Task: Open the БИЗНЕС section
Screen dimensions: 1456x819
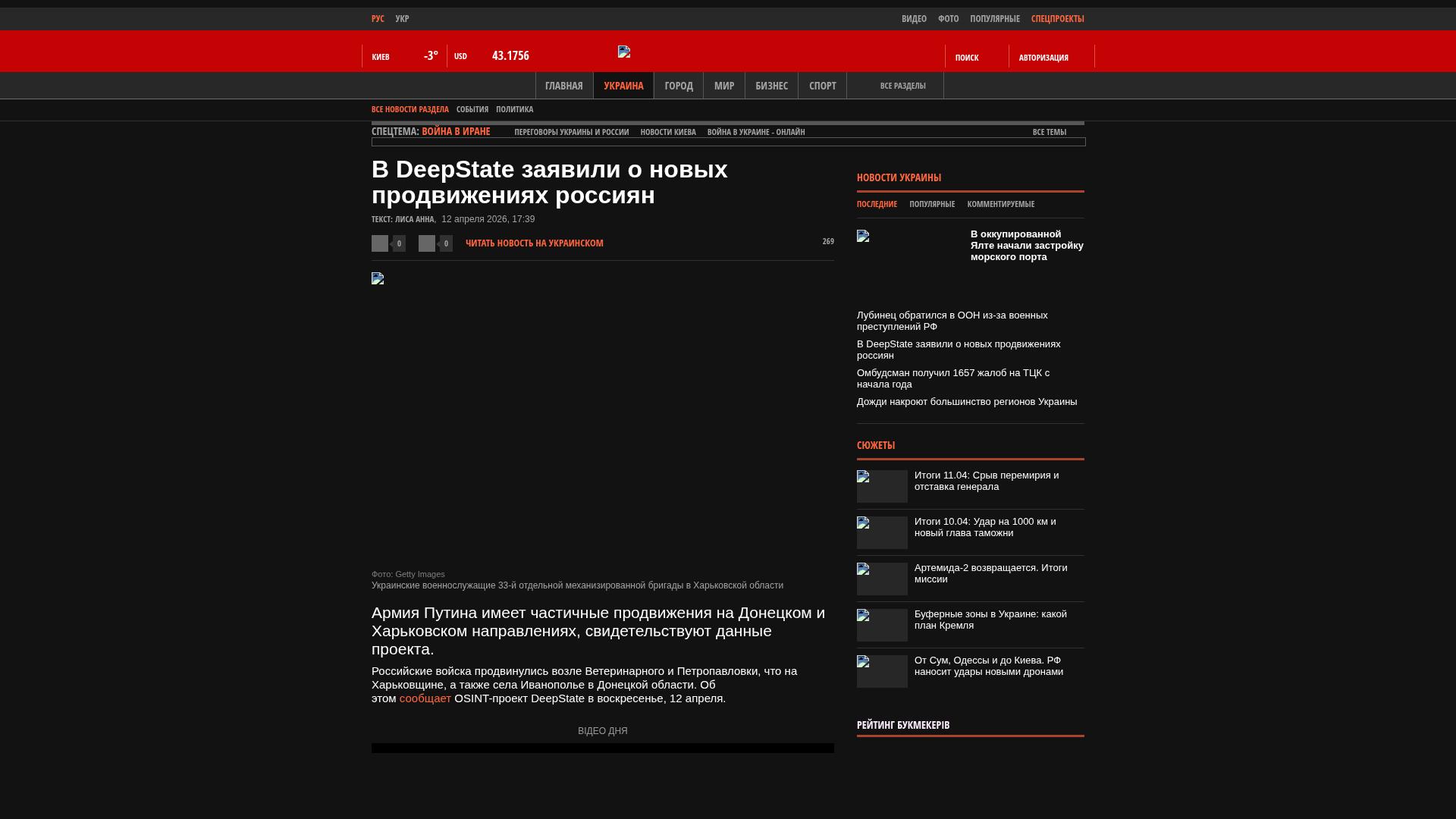Action: (771, 86)
